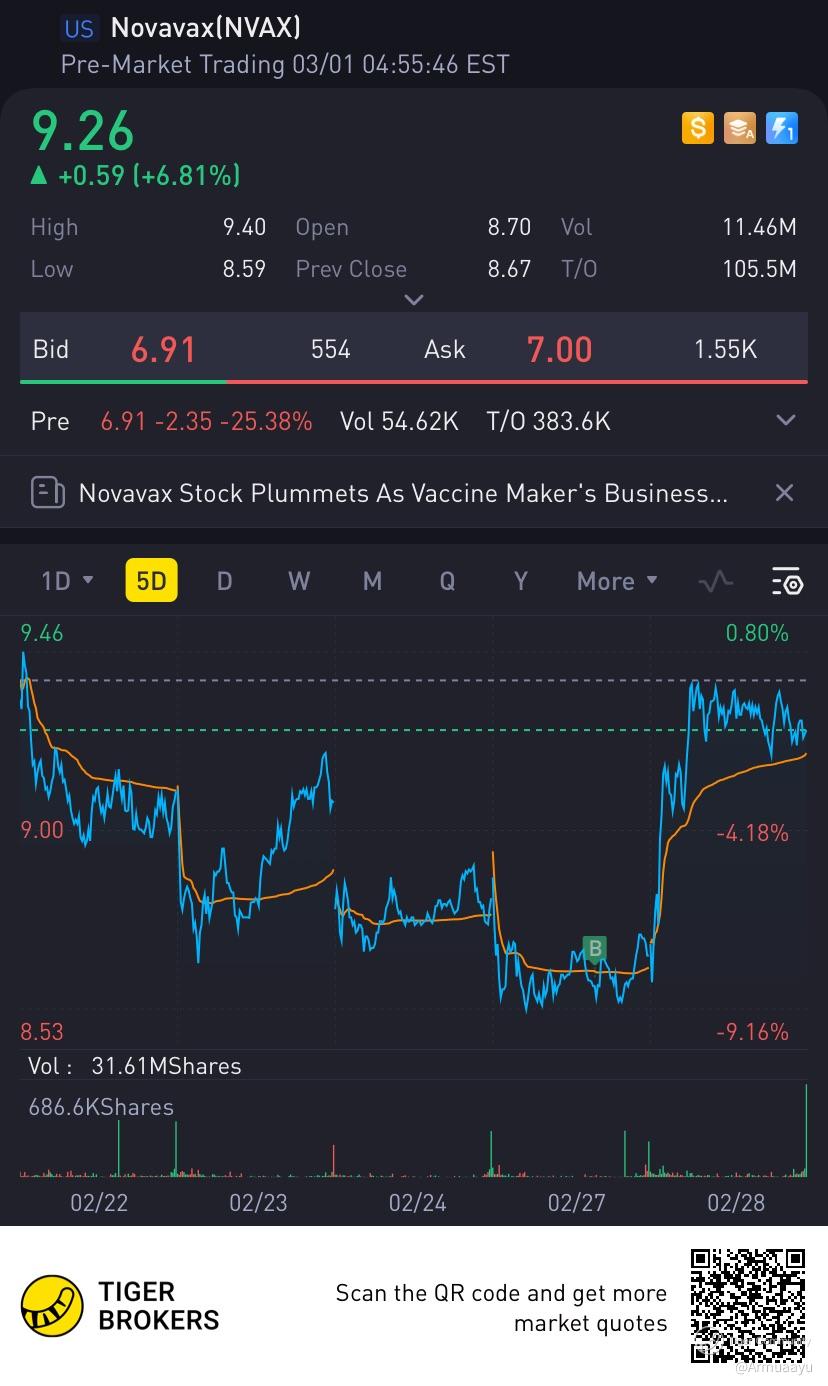The height and width of the screenshot is (1386, 828).
Task: Open the 1D timeframe dropdown
Action: (x=67, y=581)
